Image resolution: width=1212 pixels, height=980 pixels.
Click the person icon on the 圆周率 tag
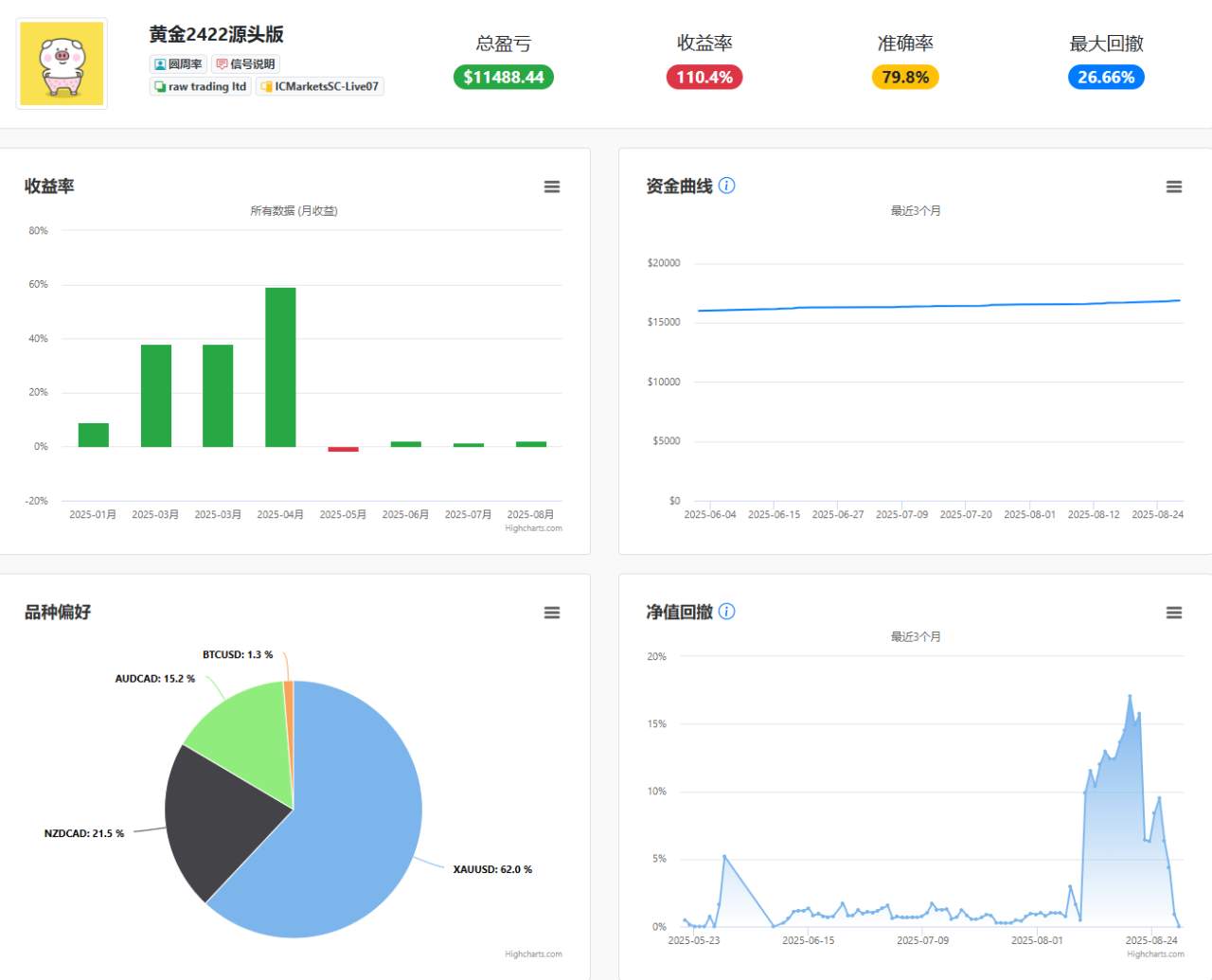click(x=160, y=64)
